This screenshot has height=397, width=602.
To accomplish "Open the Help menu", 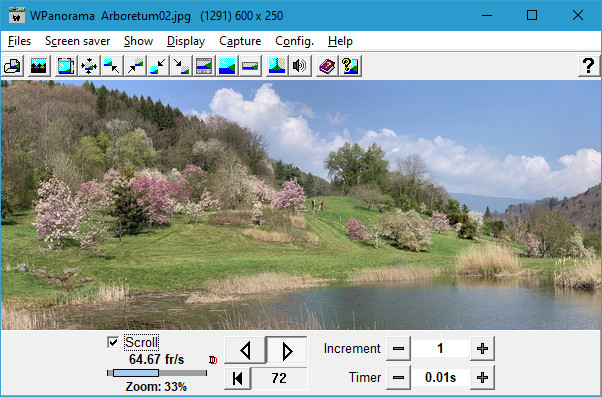I will click(x=340, y=41).
